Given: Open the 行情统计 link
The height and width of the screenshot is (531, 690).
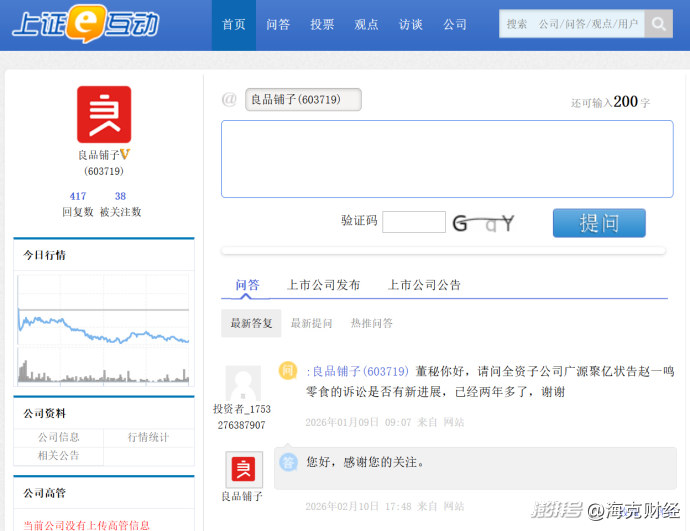Looking at the screenshot, I should [x=148, y=437].
